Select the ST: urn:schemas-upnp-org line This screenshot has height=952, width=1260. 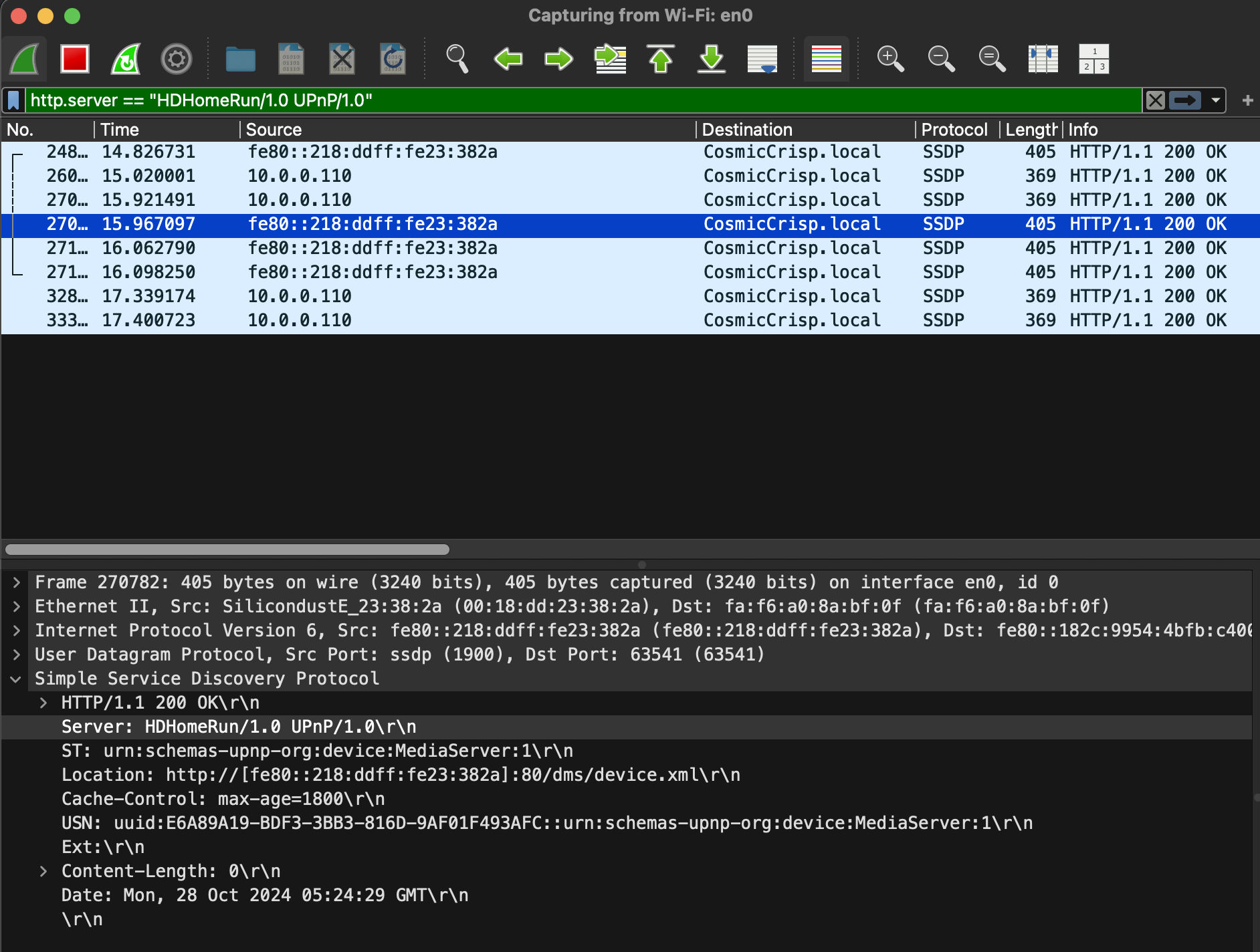(x=627, y=751)
